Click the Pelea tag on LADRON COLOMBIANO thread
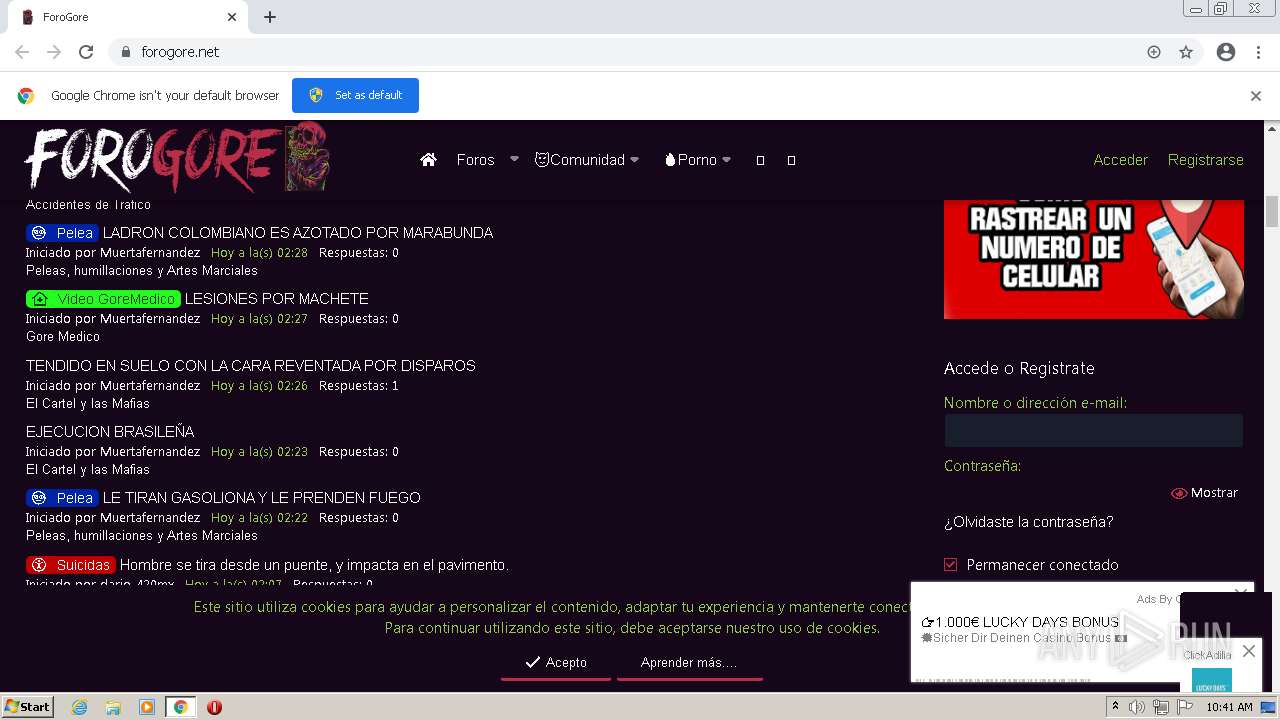This screenshot has width=1280, height=720. pyautogui.click(x=62, y=233)
